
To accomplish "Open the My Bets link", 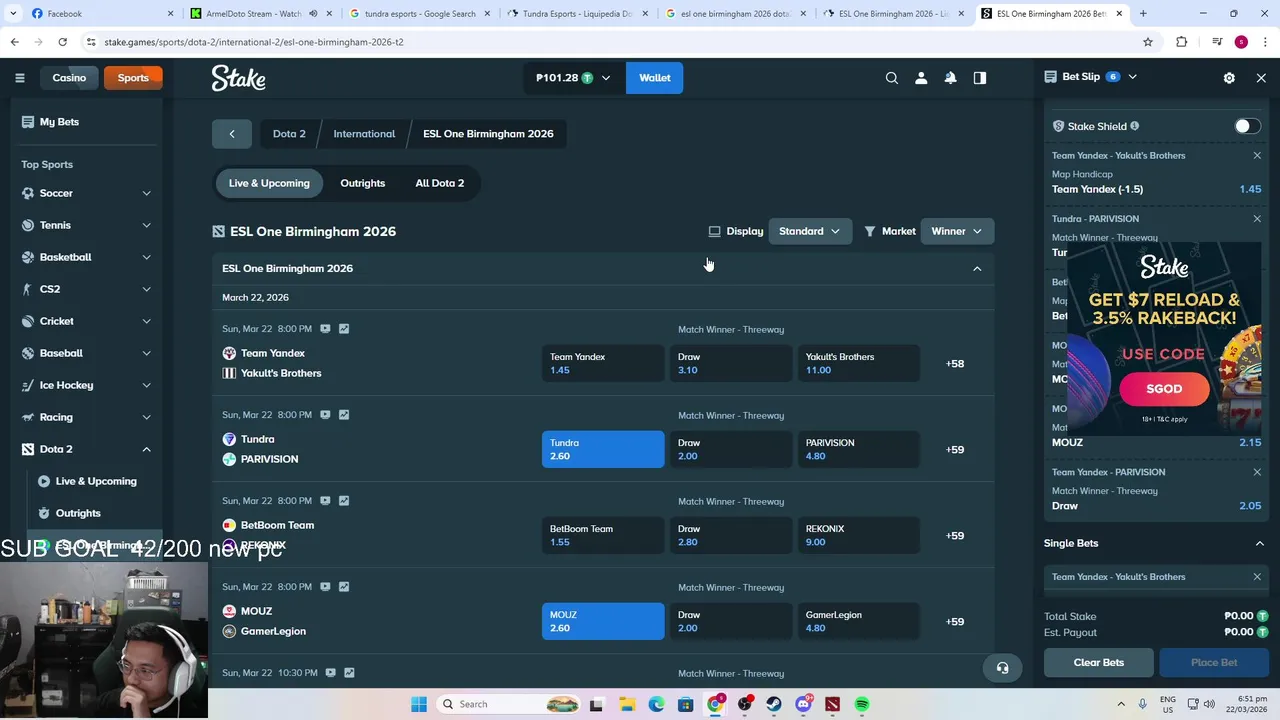I will (x=59, y=121).
